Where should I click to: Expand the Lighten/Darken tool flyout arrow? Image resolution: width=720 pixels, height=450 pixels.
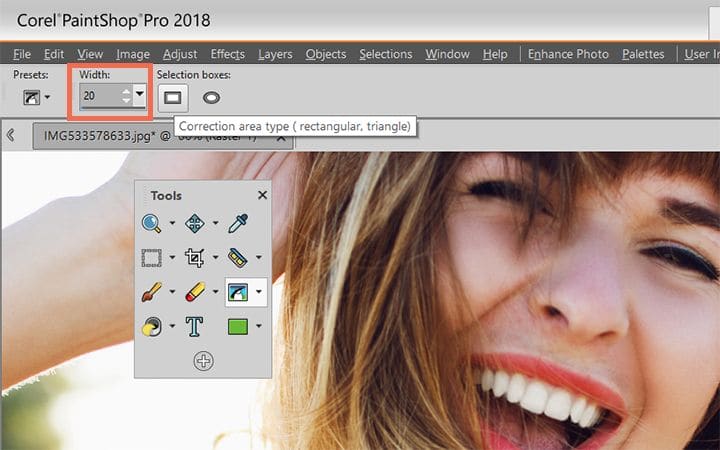pos(172,326)
